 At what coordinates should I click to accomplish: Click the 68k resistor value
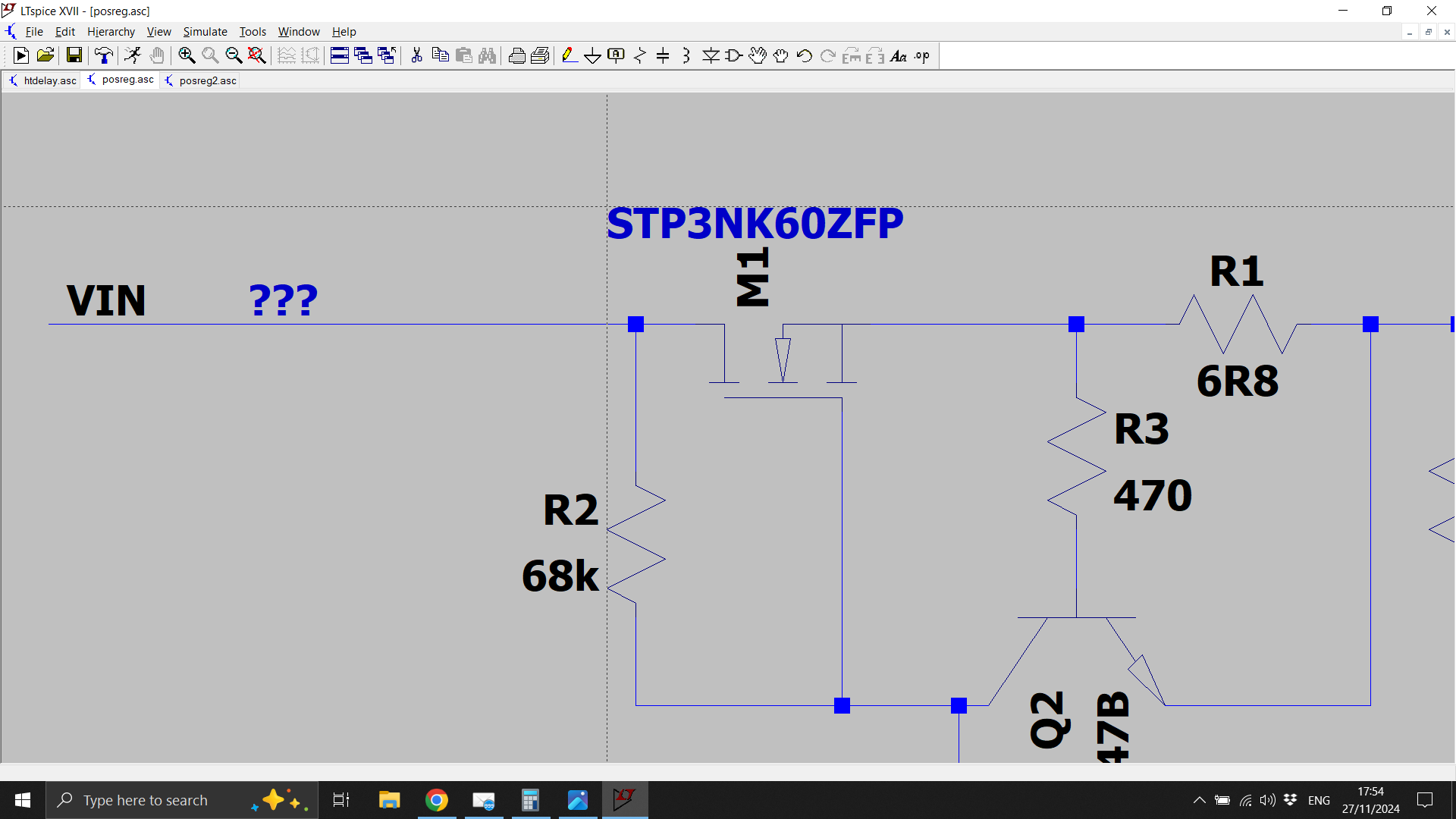[x=560, y=576]
